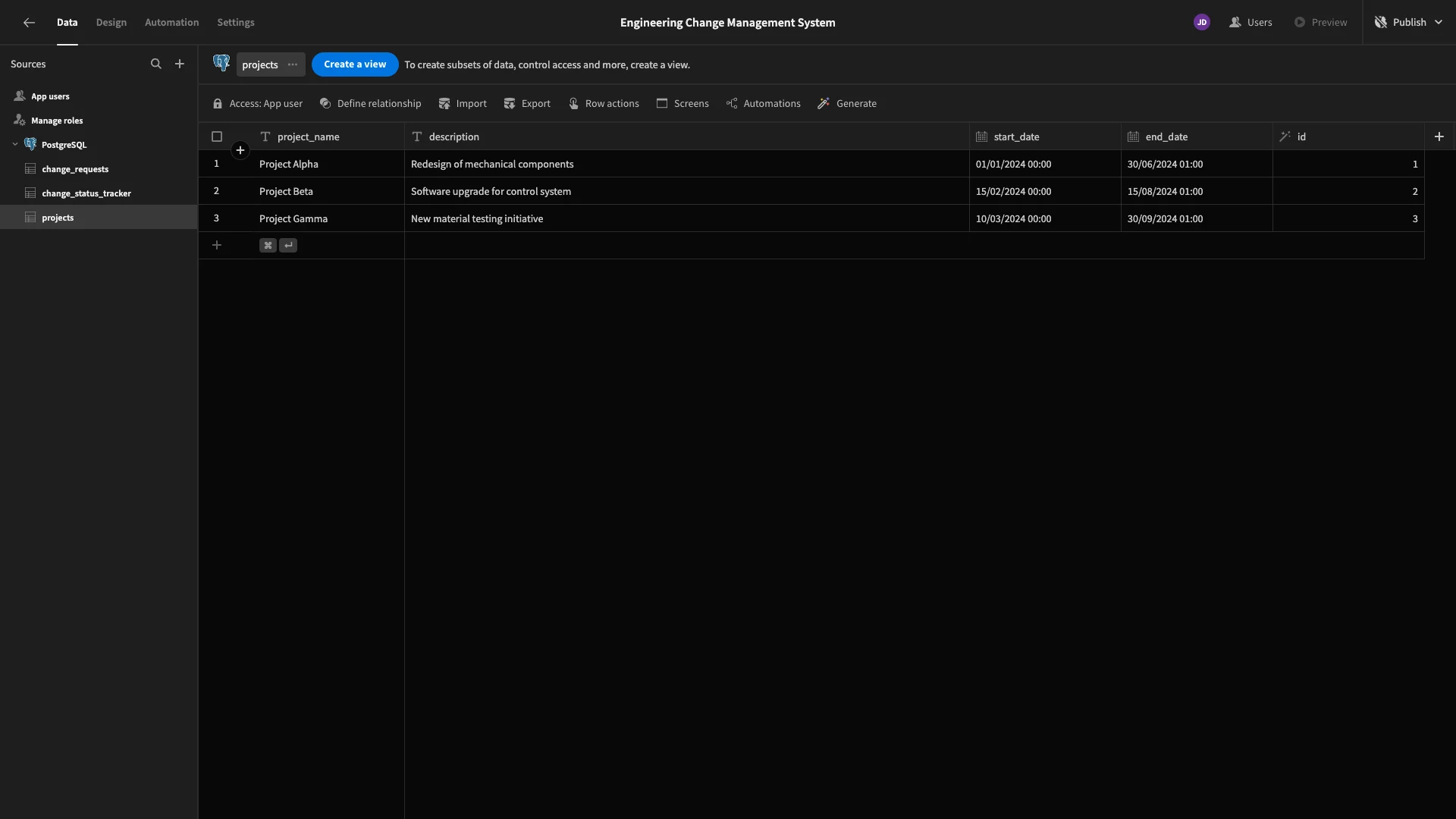
Task: Click the projects table name tab
Action: [260, 64]
